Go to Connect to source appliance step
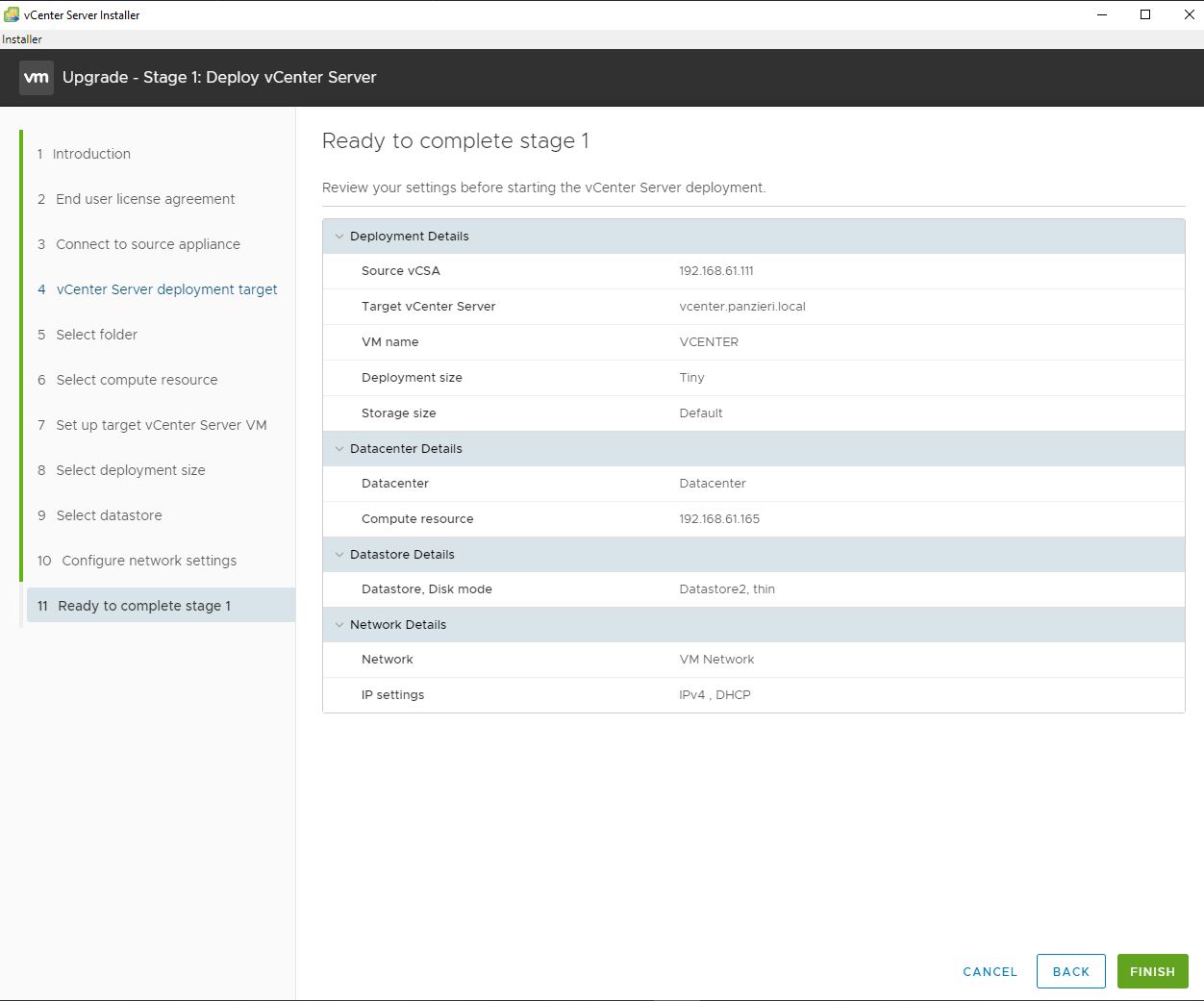Screen dimensions: 1204x1001 pyautogui.click(x=138, y=244)
